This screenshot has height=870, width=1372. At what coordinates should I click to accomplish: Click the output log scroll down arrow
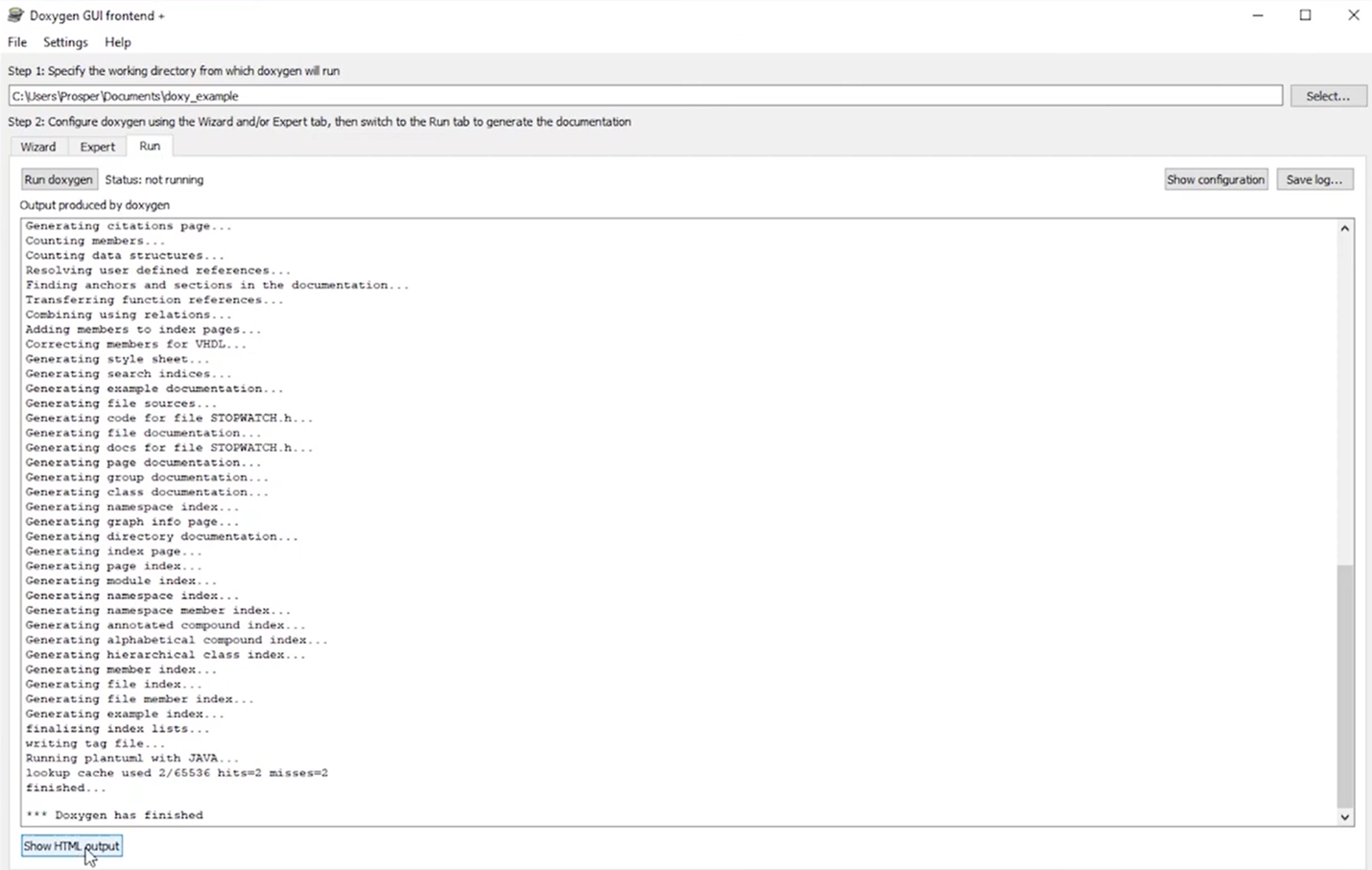(1344, 817)
